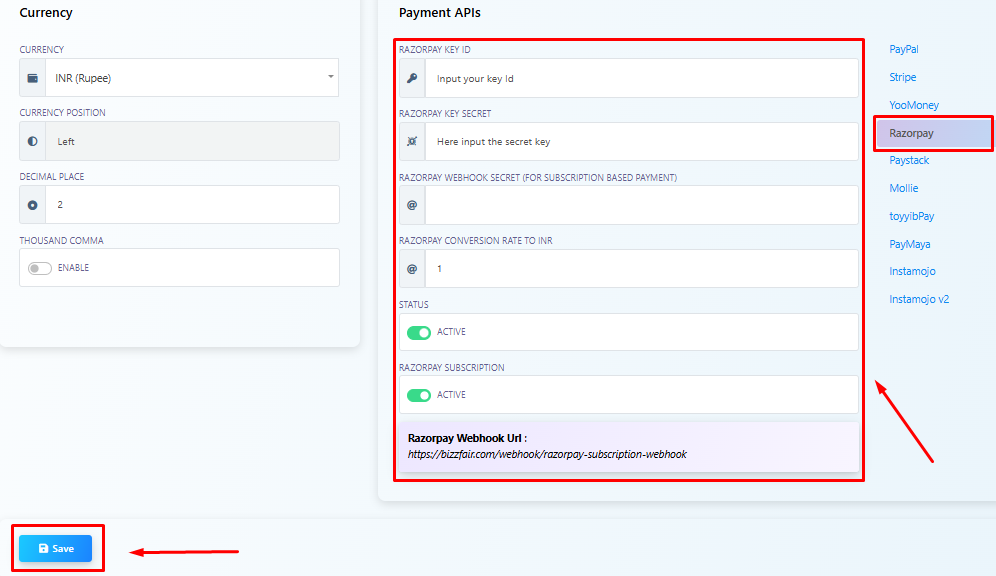Open the Instamojo v2 payment tab
Viewport: 996px width, 576px height.
point(919,299)
